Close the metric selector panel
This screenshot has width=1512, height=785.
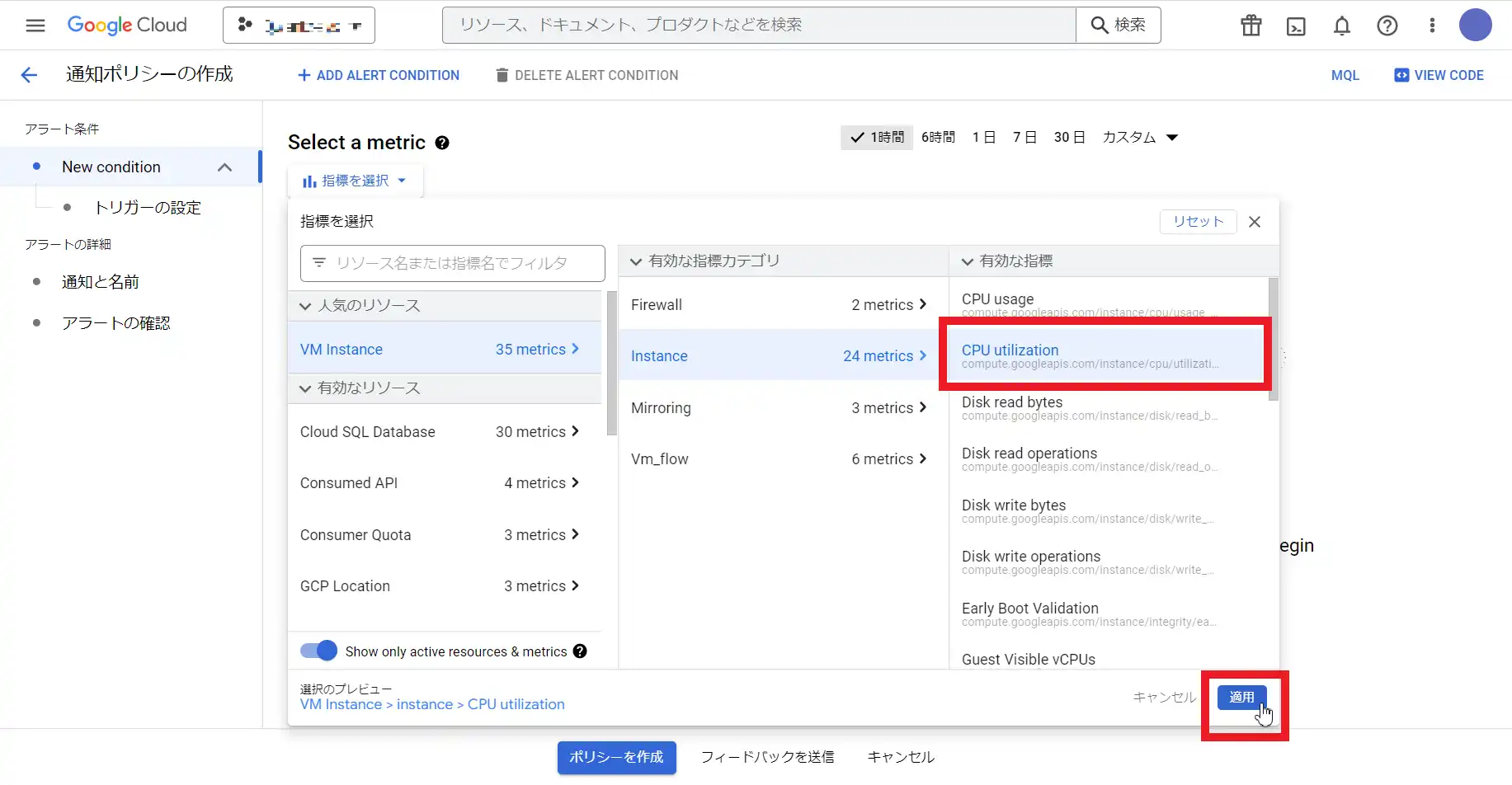pyautogui.click(x=1255, y=222)
